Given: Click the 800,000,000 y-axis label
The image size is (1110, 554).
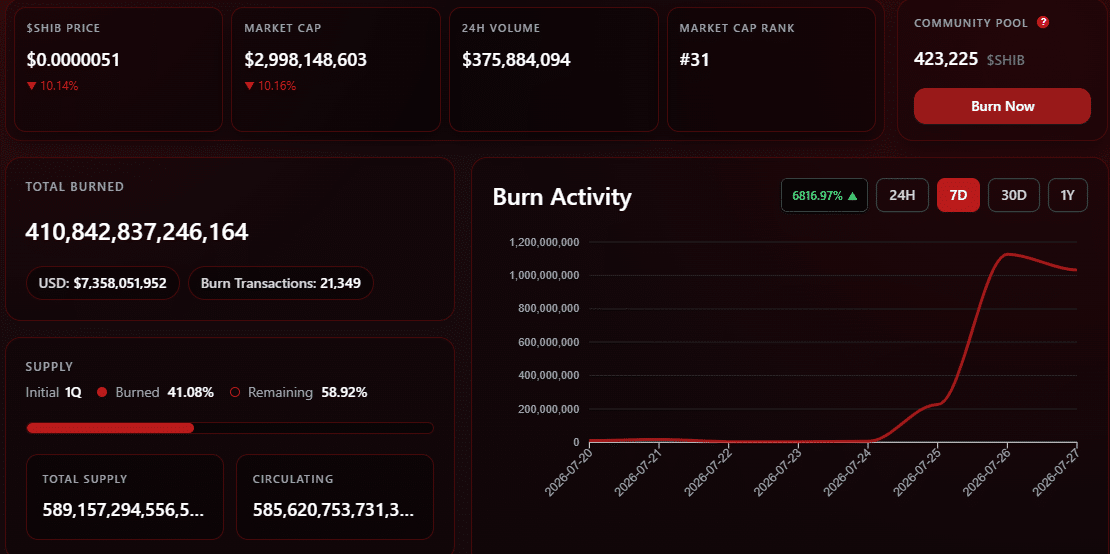Looking at the screenshot, I should (x=551, y=308).
